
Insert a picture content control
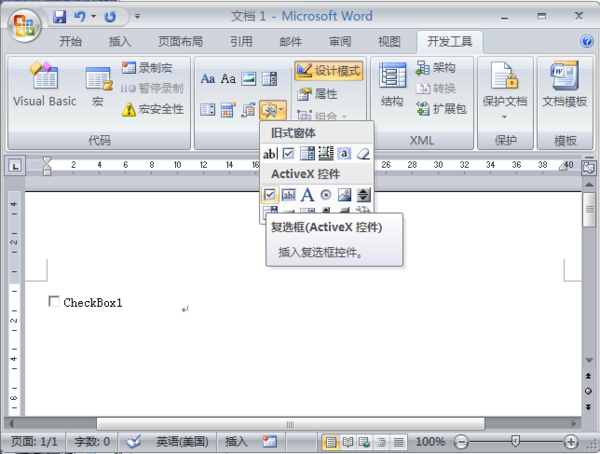coord(249,79)
